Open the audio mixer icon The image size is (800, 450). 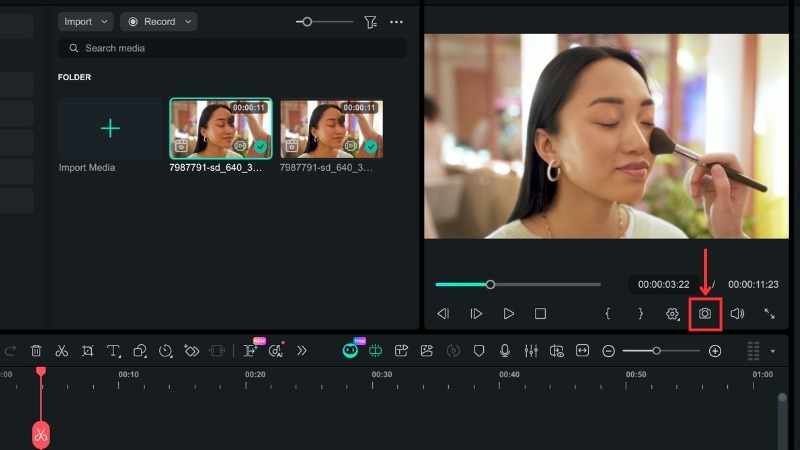pos(531,351)
